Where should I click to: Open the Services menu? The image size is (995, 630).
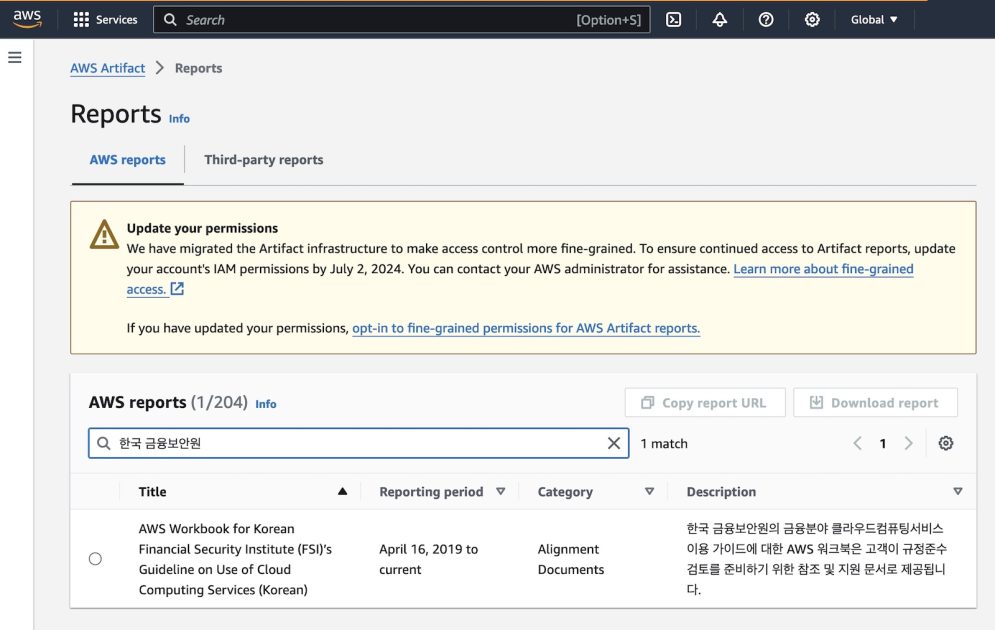click(x=106, y=19)
